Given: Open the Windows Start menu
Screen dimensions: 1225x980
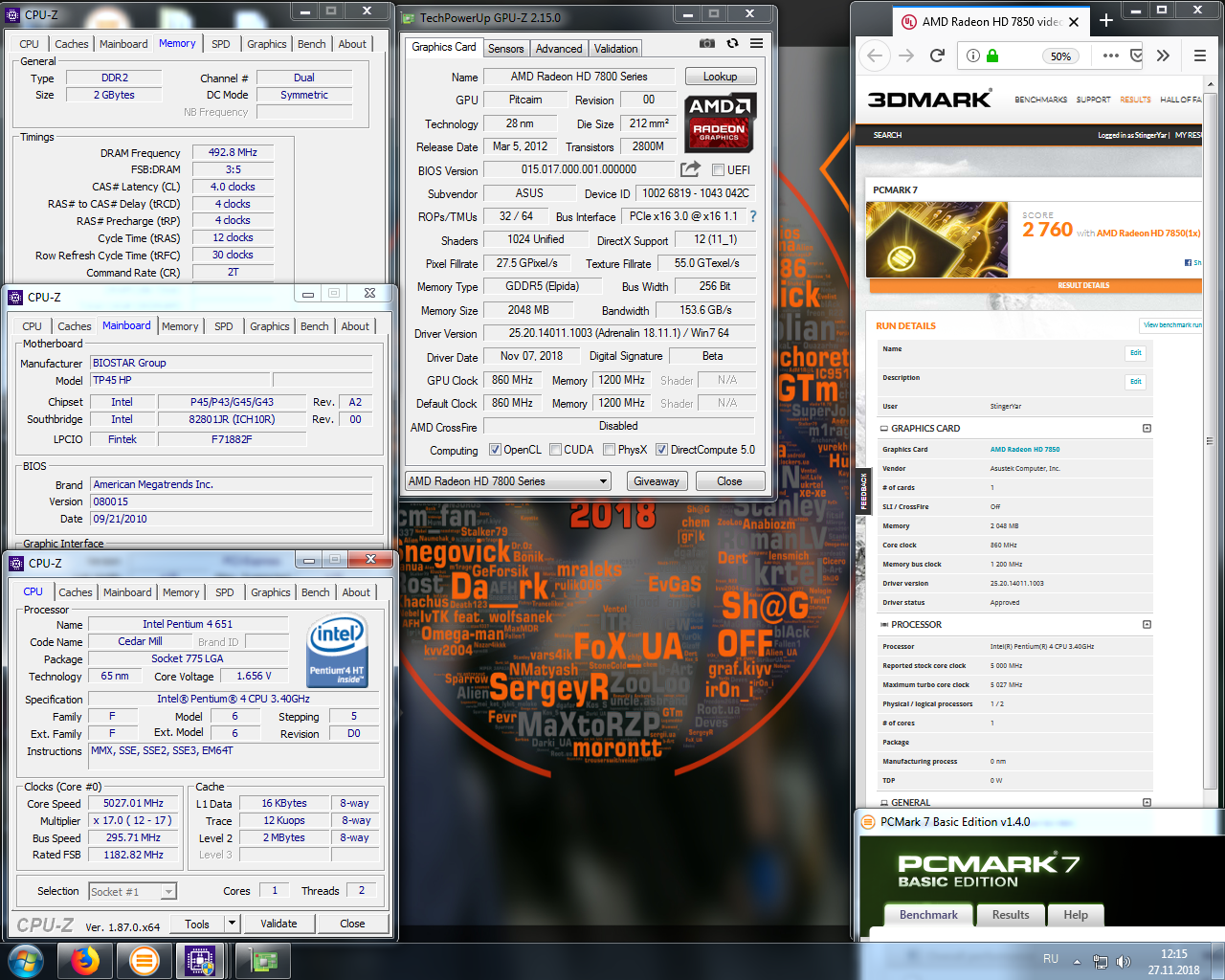Looking at the screenshot, I should point(26,961).
